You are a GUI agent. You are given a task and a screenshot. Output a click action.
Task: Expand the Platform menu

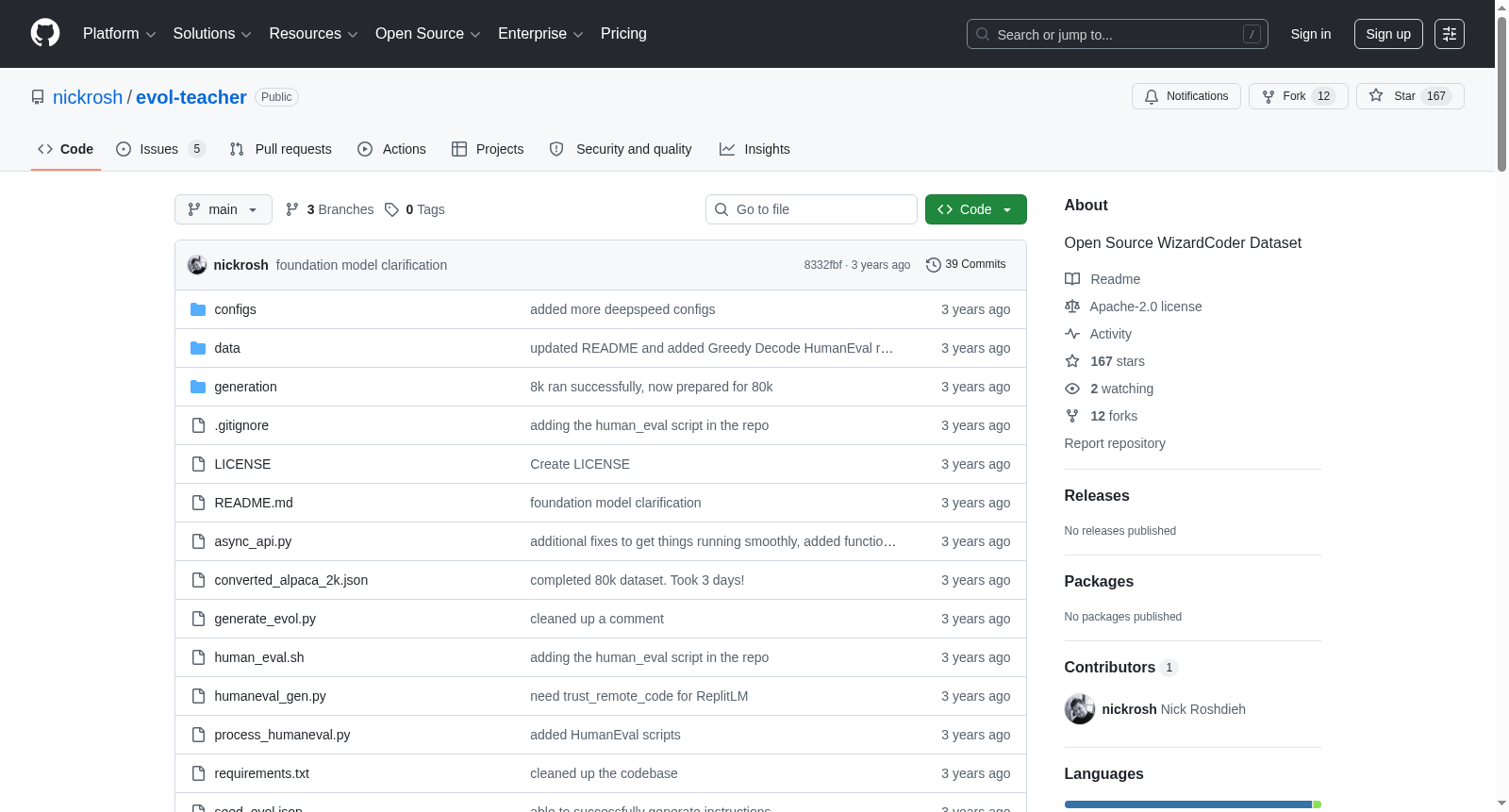tap(119, 34)
